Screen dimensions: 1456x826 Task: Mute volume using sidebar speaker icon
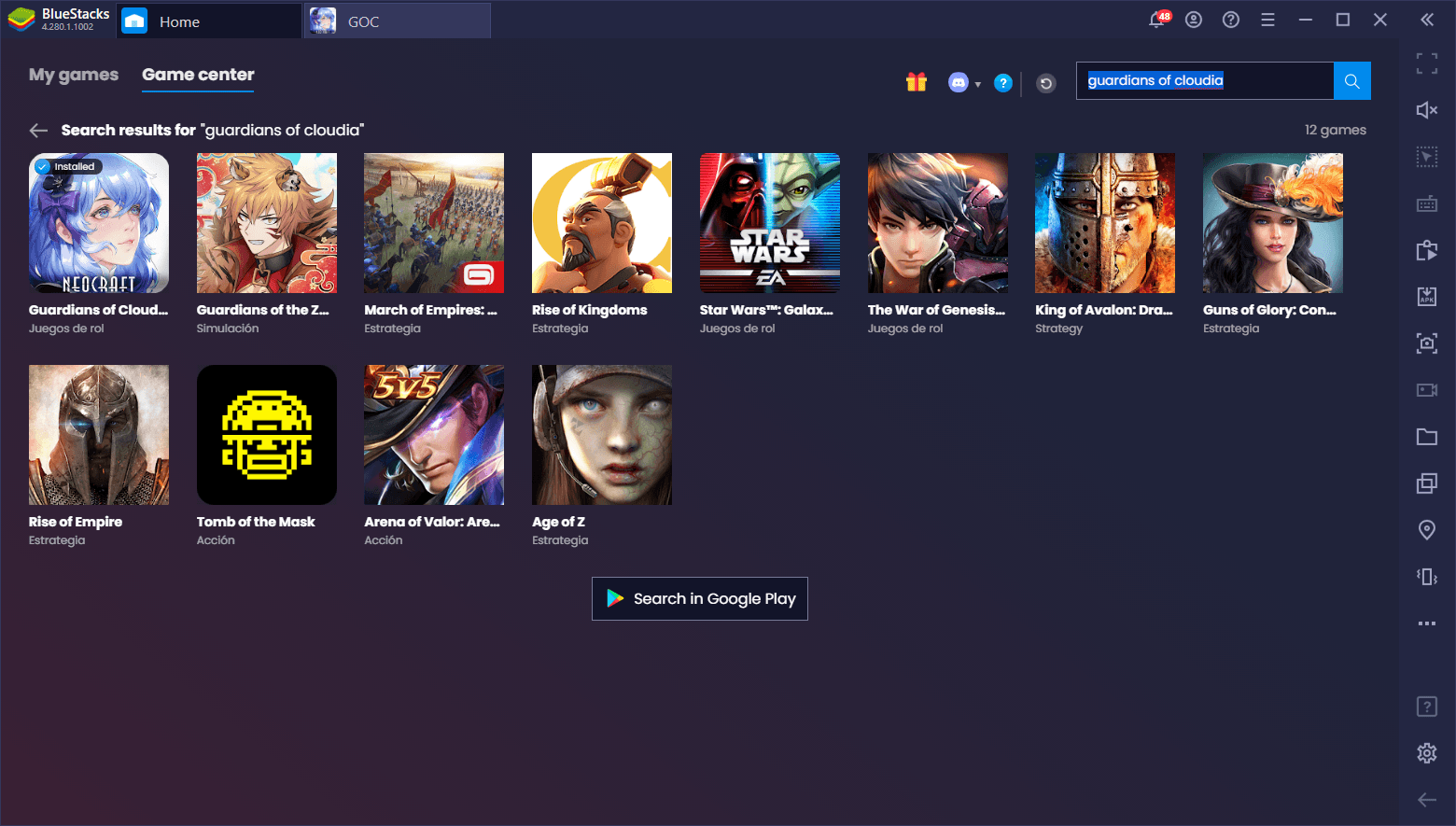(1427, 110)
